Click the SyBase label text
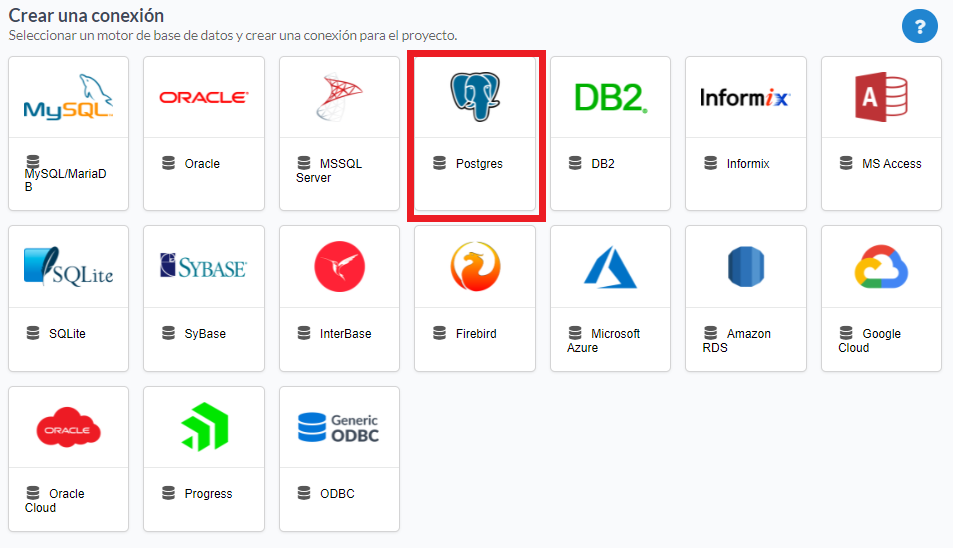This screenshot has width=953, height=548. pos(205,334)
